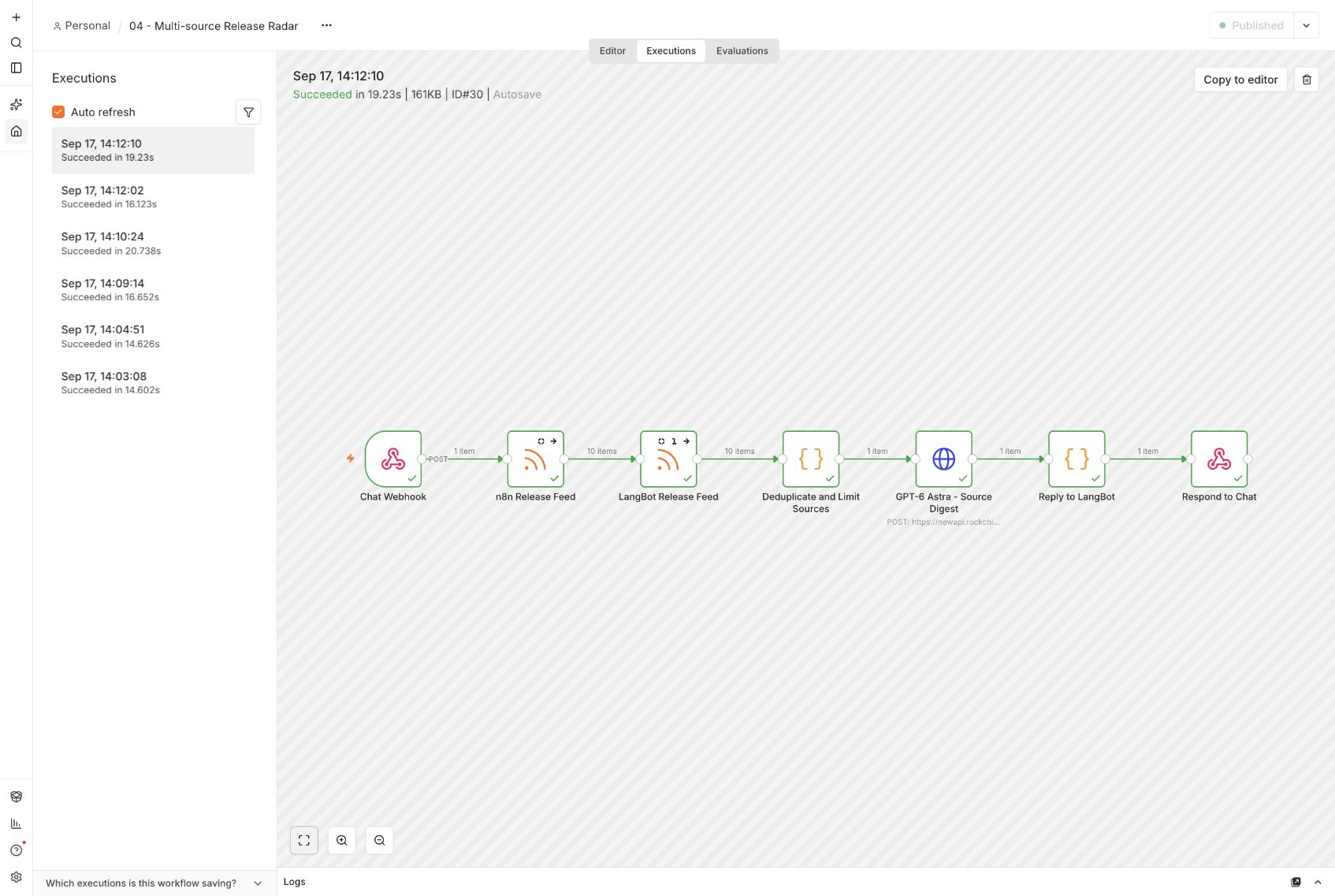Select the Reply to LangBot node
1335x896 pixels.
coord(1077,459)
